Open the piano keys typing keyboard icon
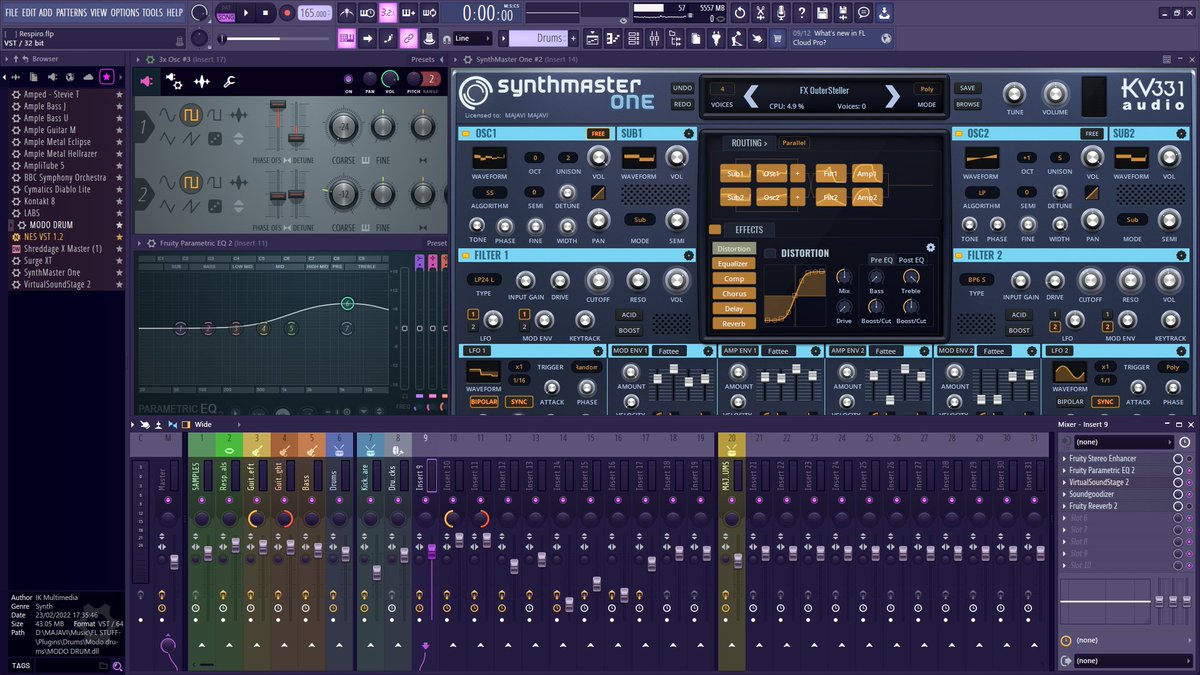 click(347, 39)
